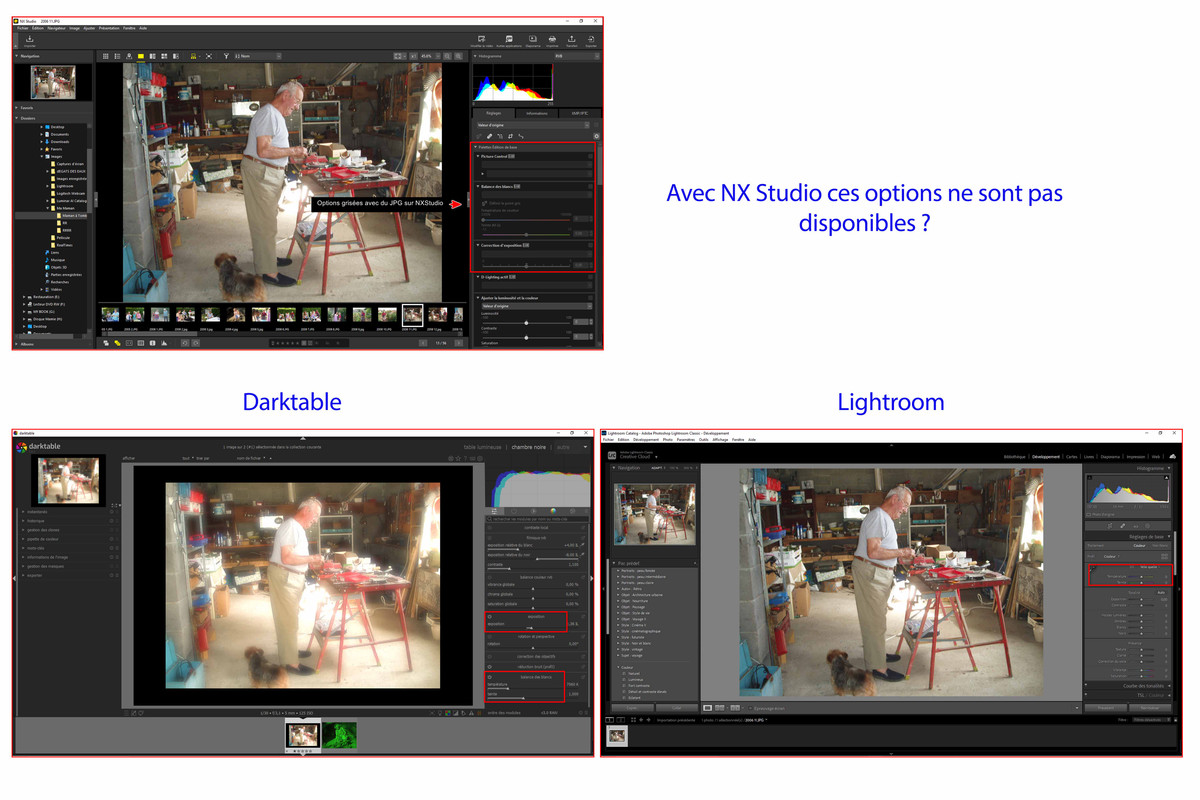Image resolution: width=1200 pixels, height=800 pixels.
Task: Click Autres applications icon in NX Studio
Action: pos(509,38)
